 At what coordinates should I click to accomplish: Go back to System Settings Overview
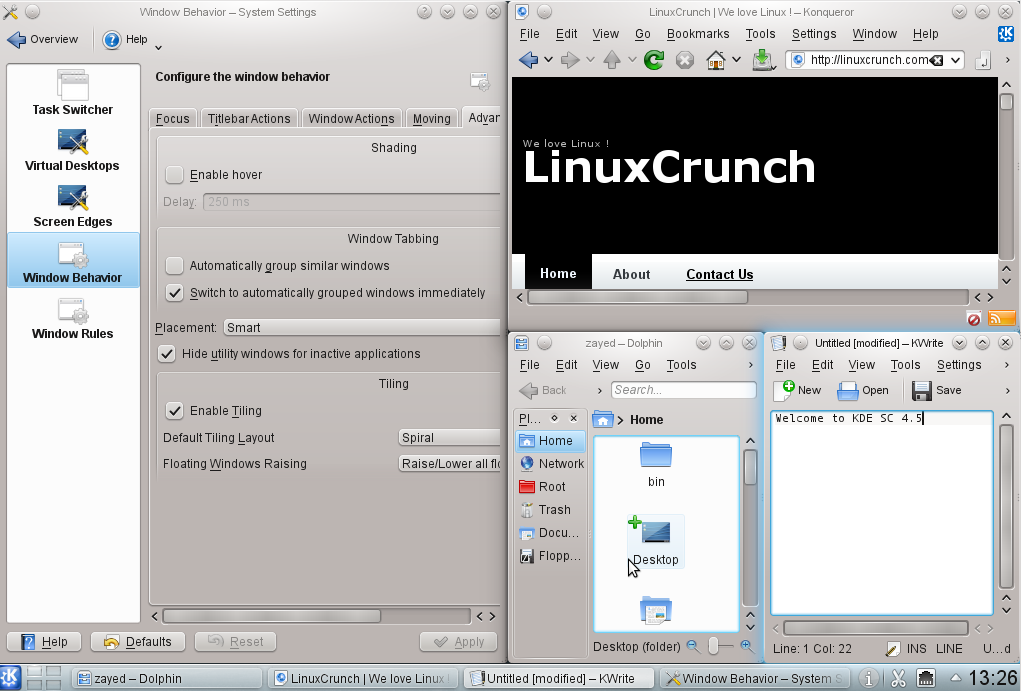tap(43, 40)
